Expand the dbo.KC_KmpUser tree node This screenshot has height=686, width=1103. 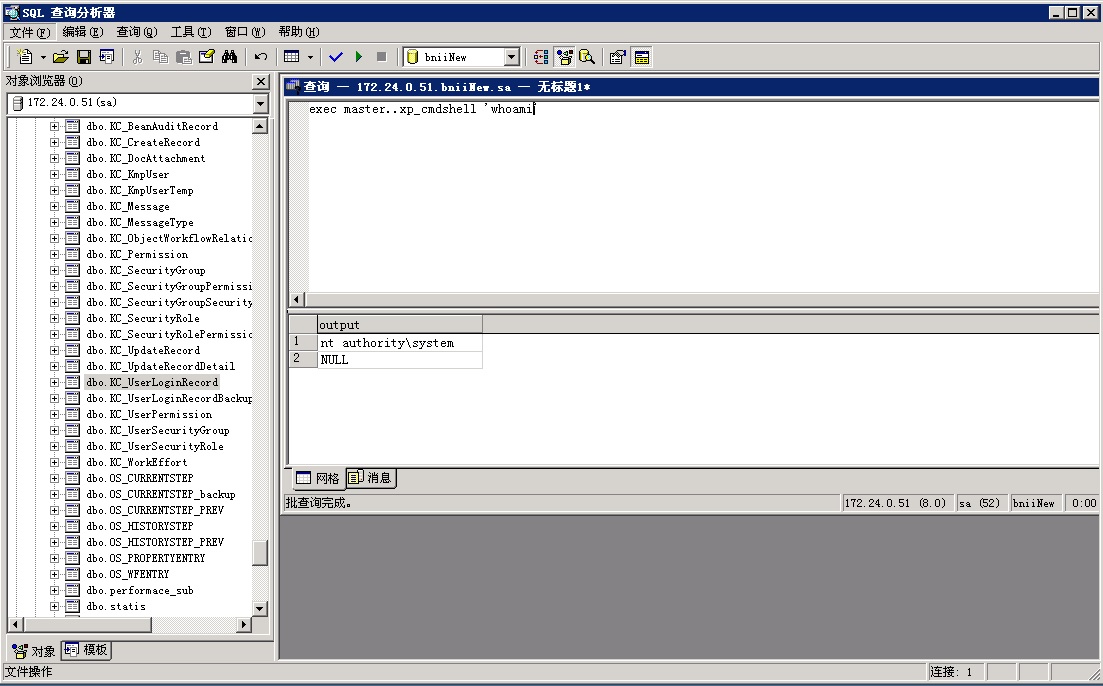pyautogui.click(x=54, y=174)
